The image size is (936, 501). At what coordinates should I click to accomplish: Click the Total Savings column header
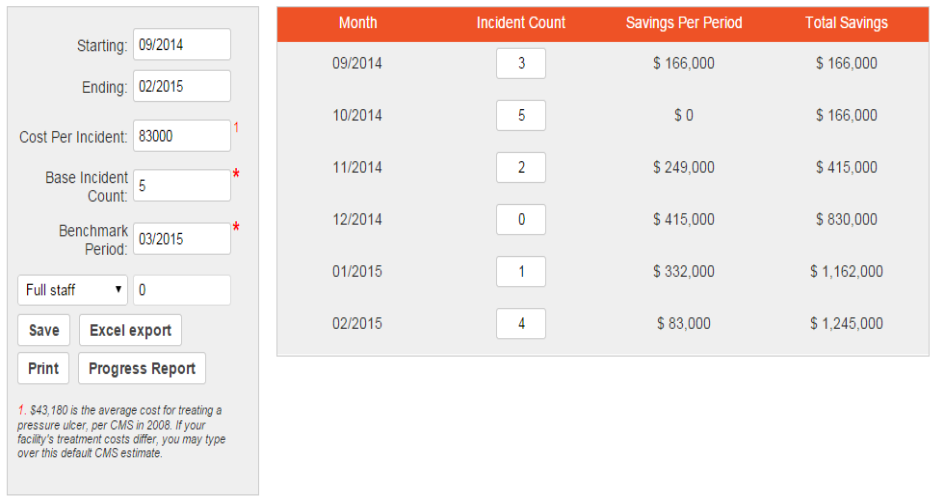pos(846,23)
